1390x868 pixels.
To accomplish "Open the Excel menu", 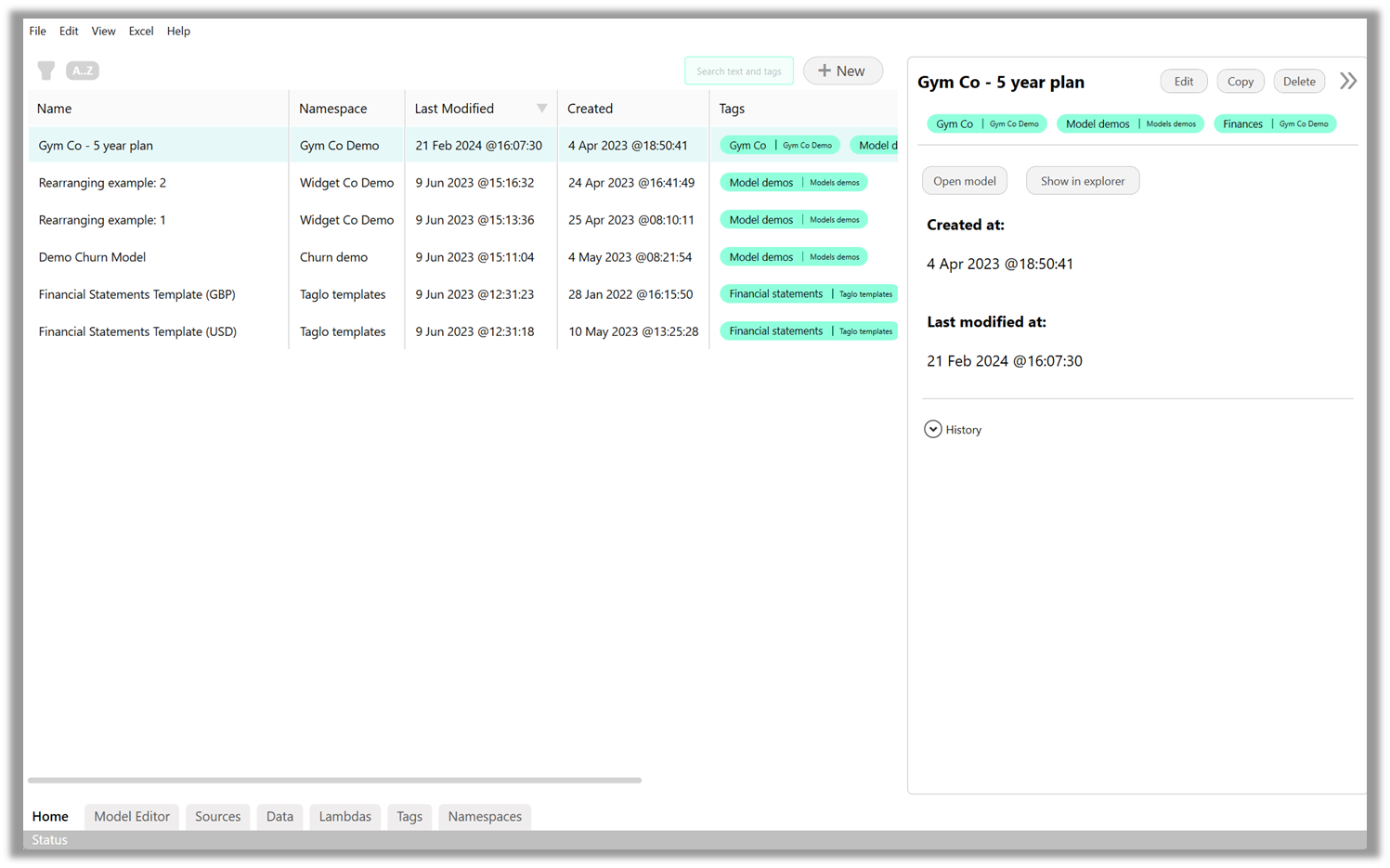I will pos(140,31).
